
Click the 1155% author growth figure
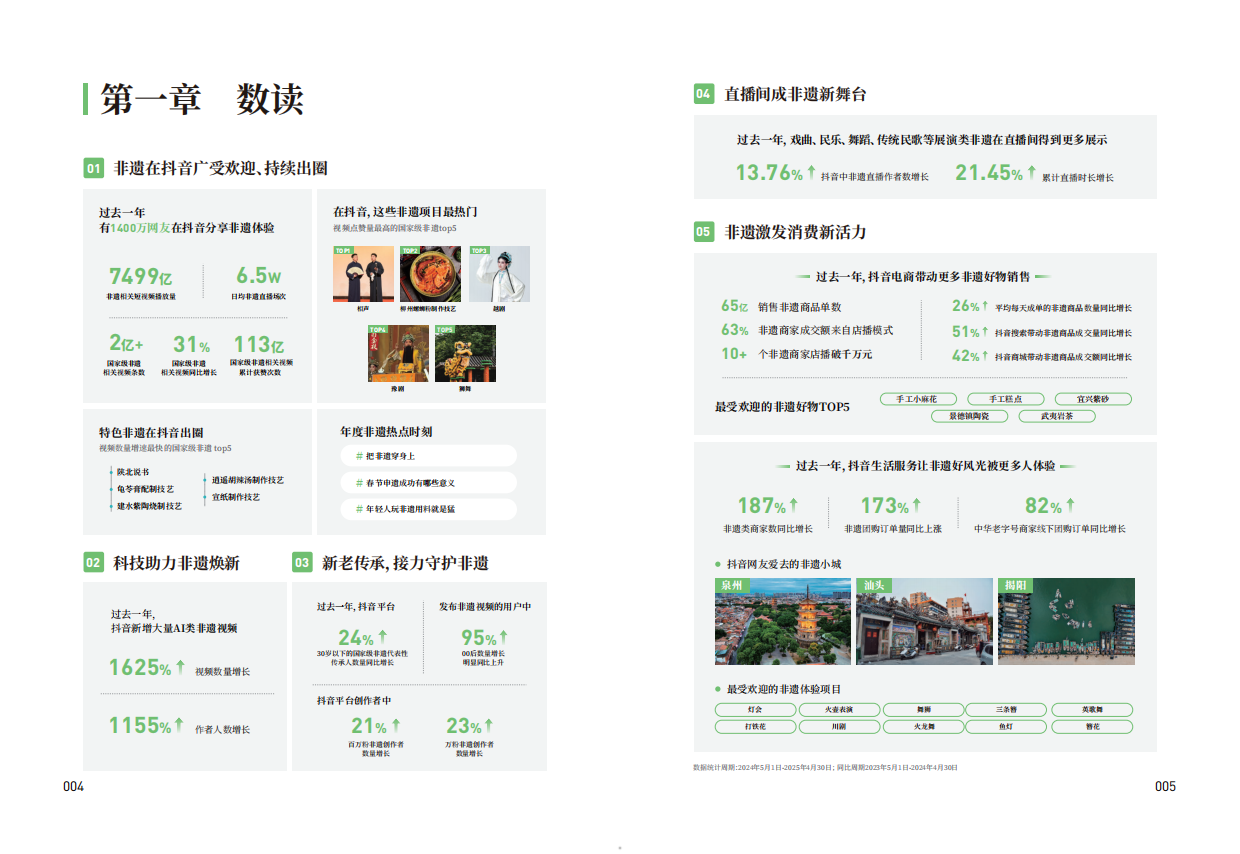147,725
